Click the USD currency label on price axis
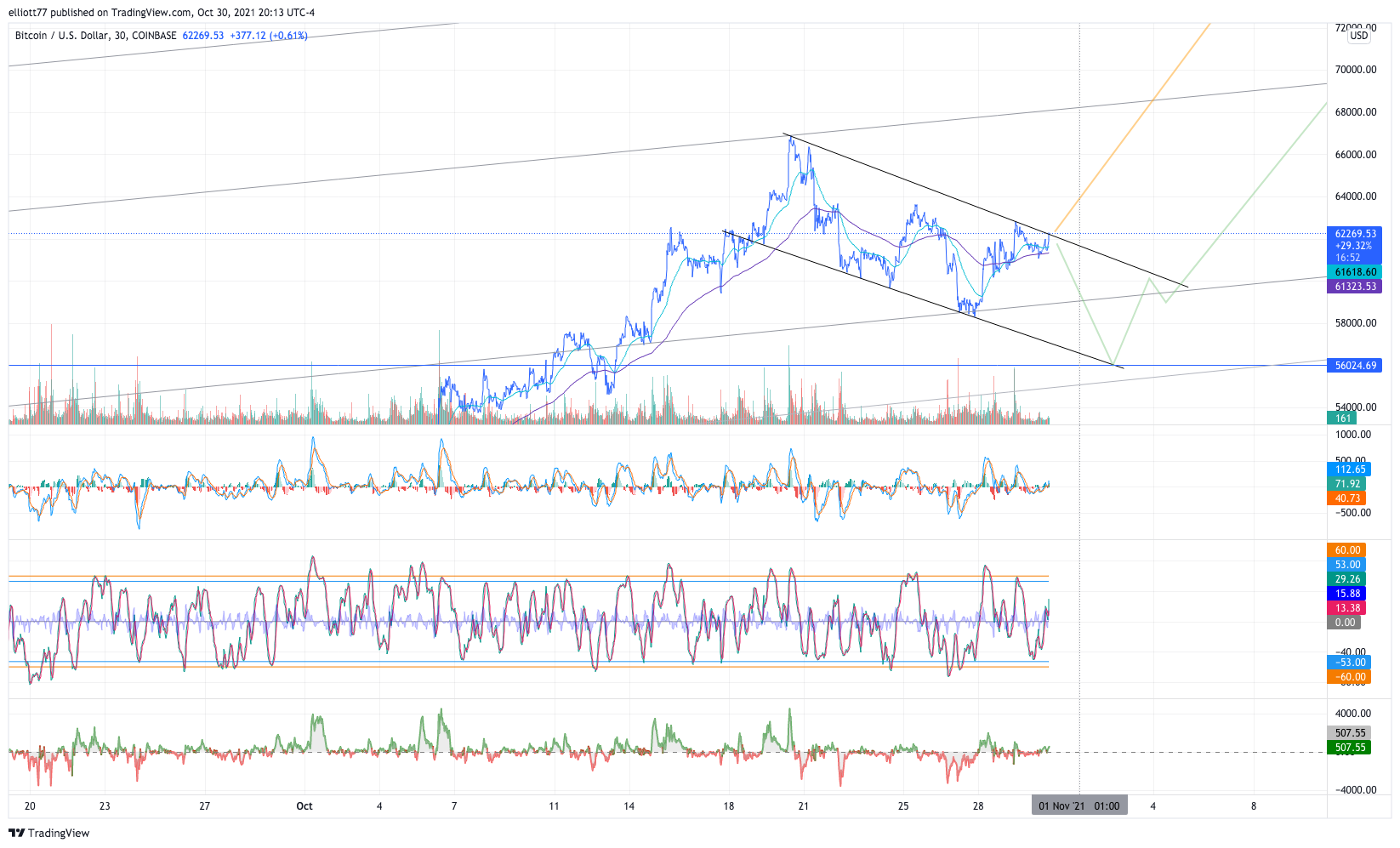 pyautogui.click(x=1359, y=36)
